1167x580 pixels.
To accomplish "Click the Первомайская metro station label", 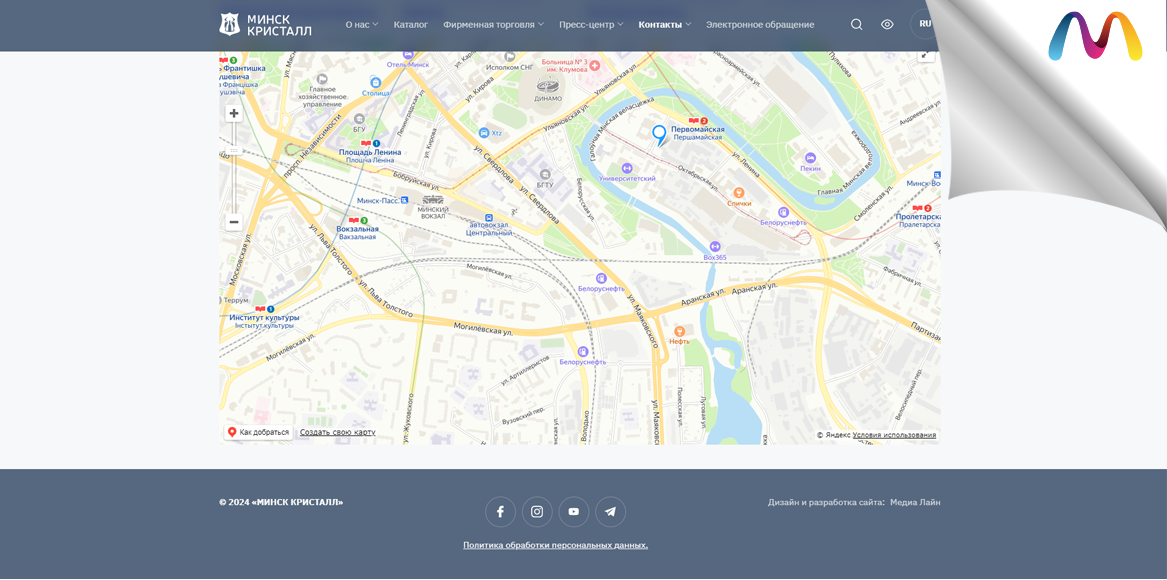I will coord(697,129).
